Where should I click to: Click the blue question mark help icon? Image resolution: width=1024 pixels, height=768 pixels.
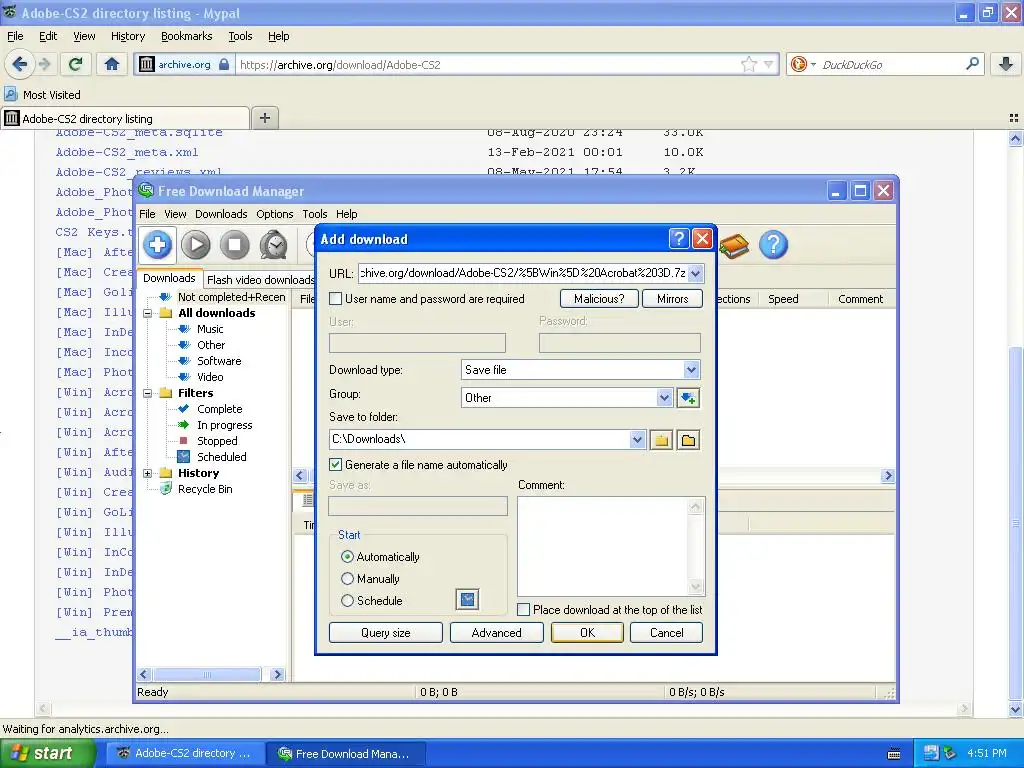click(x=773, y=245)
